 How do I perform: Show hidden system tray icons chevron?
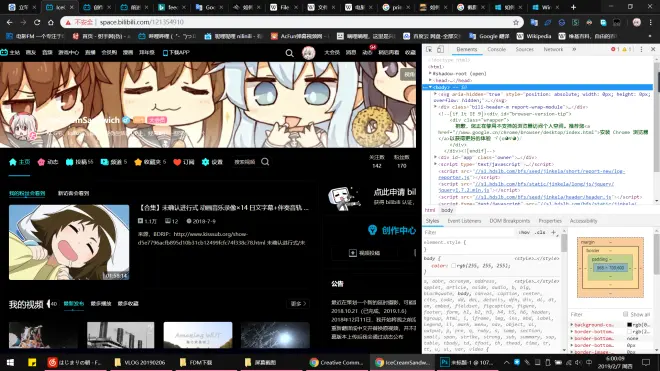click(x=506, y=362)
